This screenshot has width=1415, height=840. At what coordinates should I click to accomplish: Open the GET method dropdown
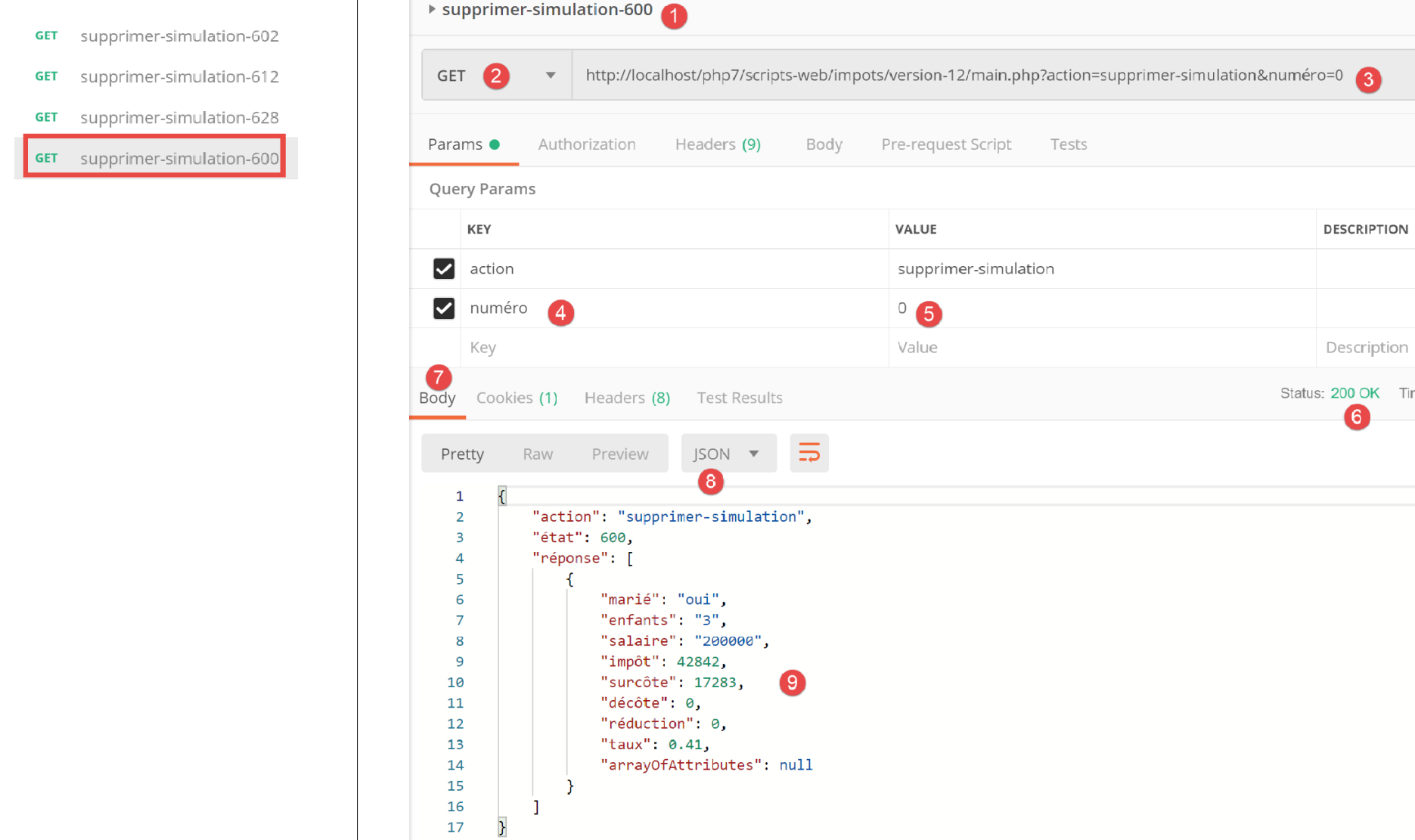tap(550, 76)
